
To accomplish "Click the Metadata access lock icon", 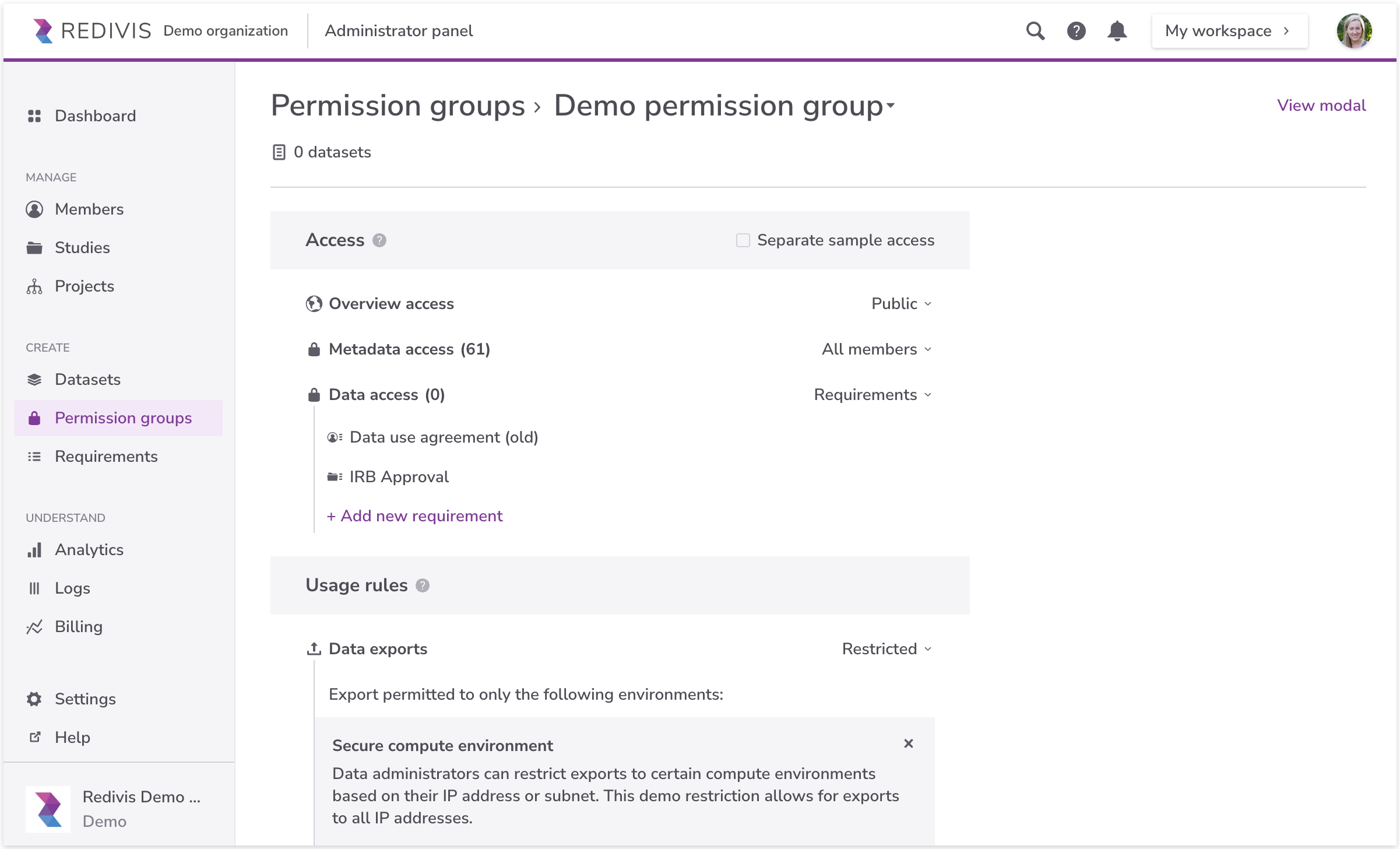I will click(314, 349).
